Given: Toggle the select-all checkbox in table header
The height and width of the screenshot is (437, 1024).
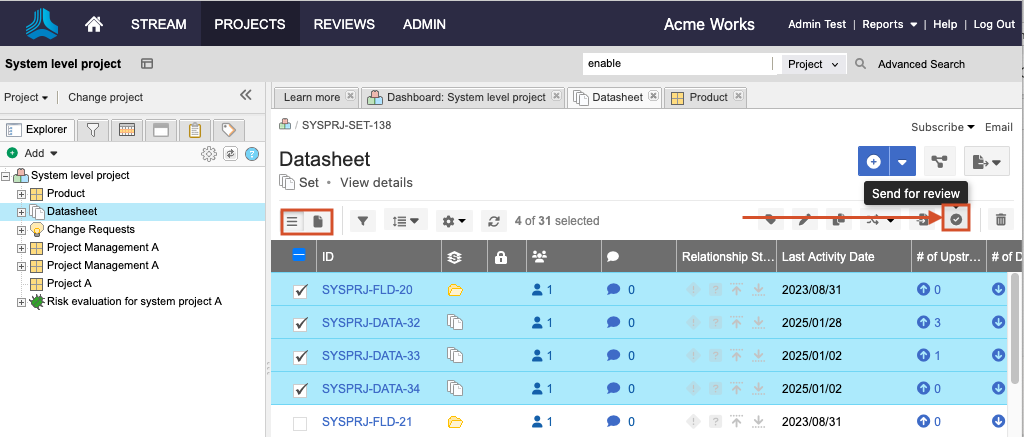Looking at the screenshot, I should [x=299, y=256].
